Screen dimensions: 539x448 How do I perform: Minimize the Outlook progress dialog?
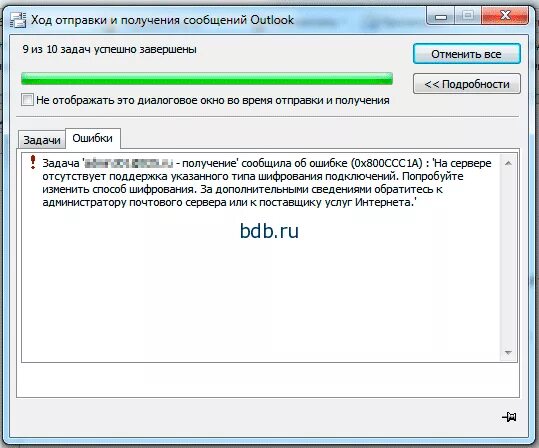click(x=441, y=15)
